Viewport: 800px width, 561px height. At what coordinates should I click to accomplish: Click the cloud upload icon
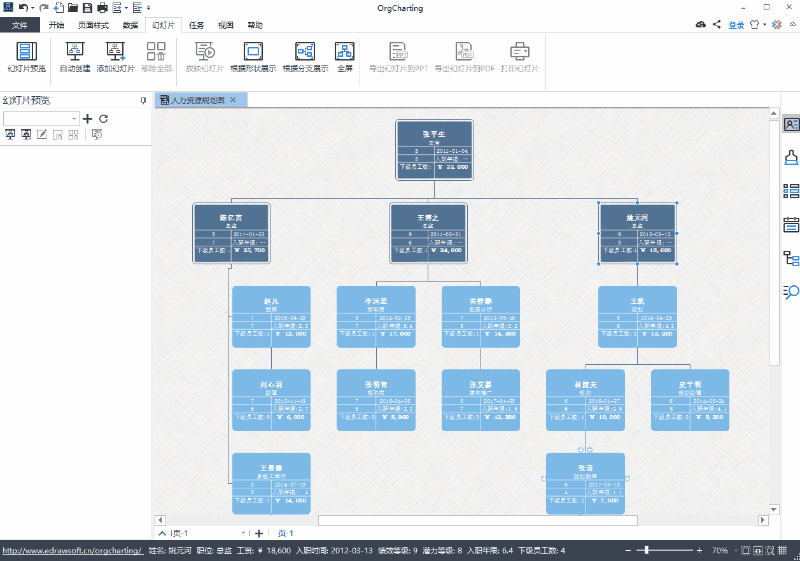click(701, 24)
